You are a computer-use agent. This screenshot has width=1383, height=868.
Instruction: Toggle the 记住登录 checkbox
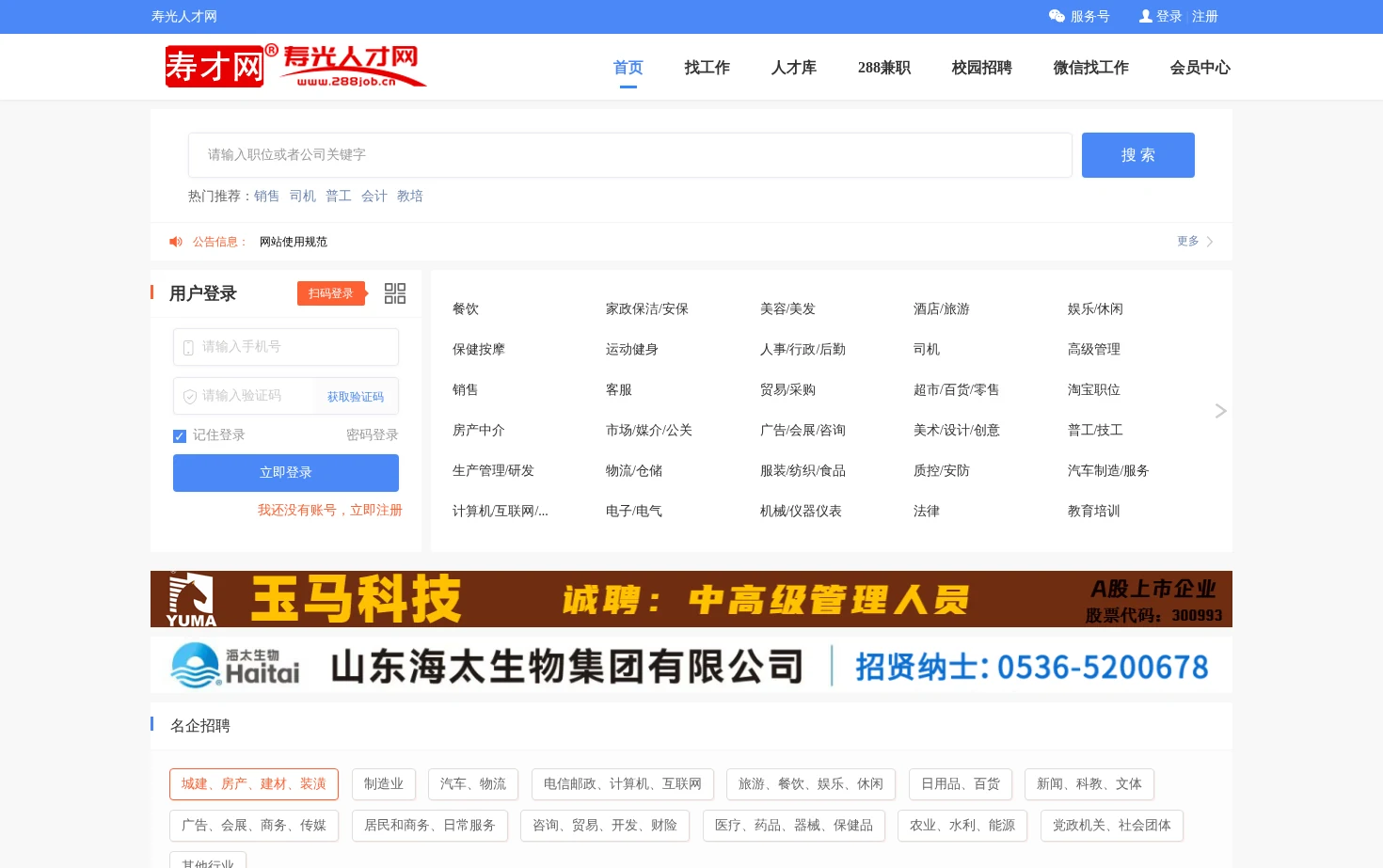pos(179,435)
